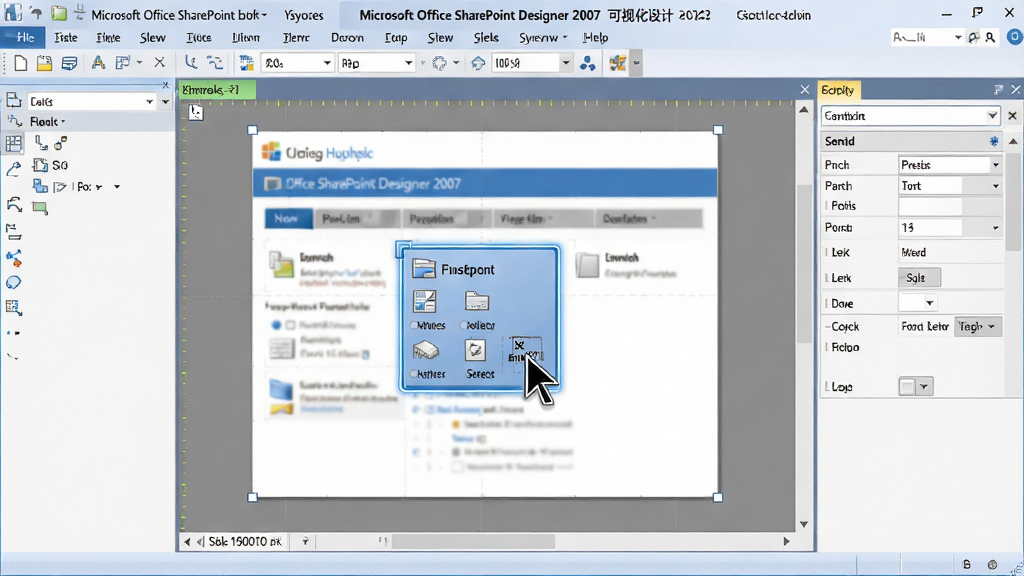Click the curved undo arrow toolbar icon
Viewport: 1024px width, 576px height.
(191, 63)
